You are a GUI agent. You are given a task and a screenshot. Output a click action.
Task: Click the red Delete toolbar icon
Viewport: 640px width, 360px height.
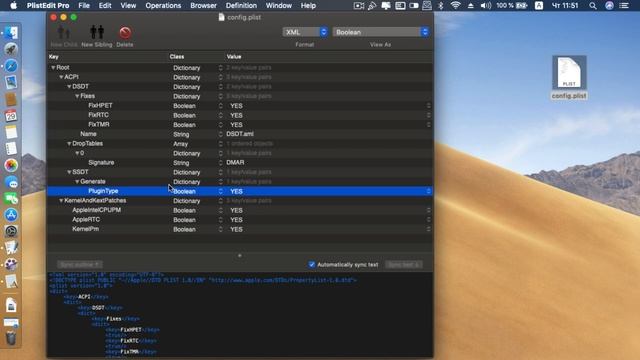[x=125, y=33]
